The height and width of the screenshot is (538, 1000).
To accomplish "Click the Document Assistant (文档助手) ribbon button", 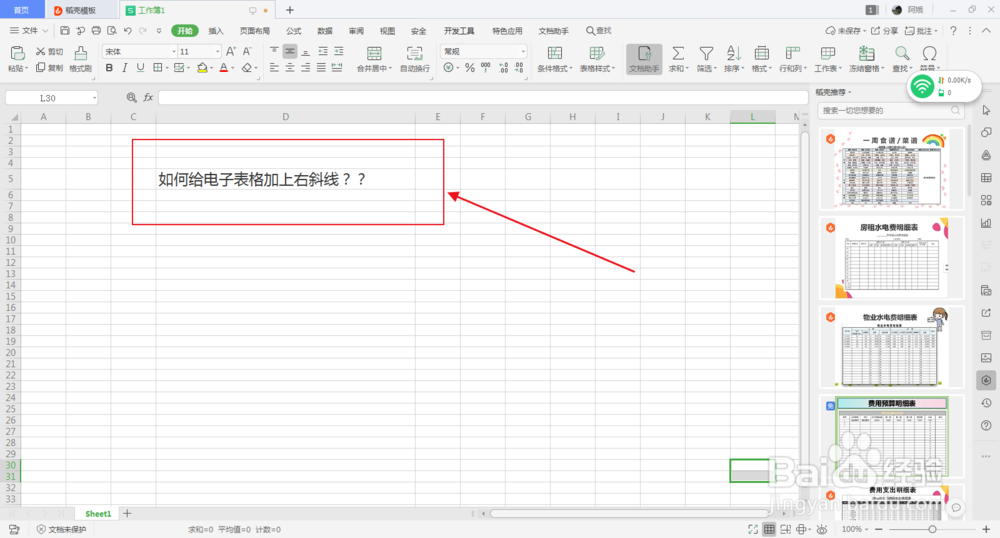I will [644, 59].
